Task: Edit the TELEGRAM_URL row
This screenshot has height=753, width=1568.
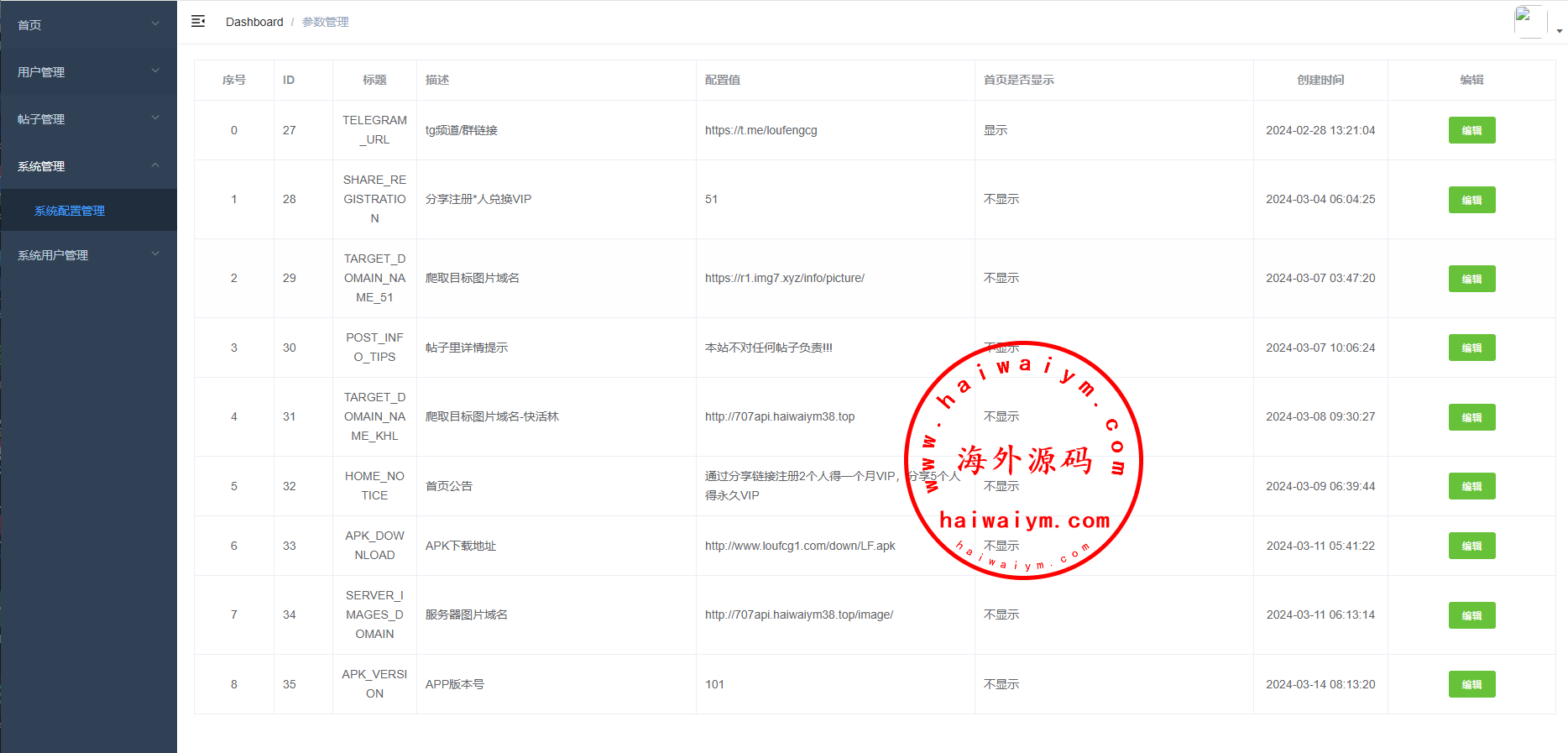Action: (1471, 130)
